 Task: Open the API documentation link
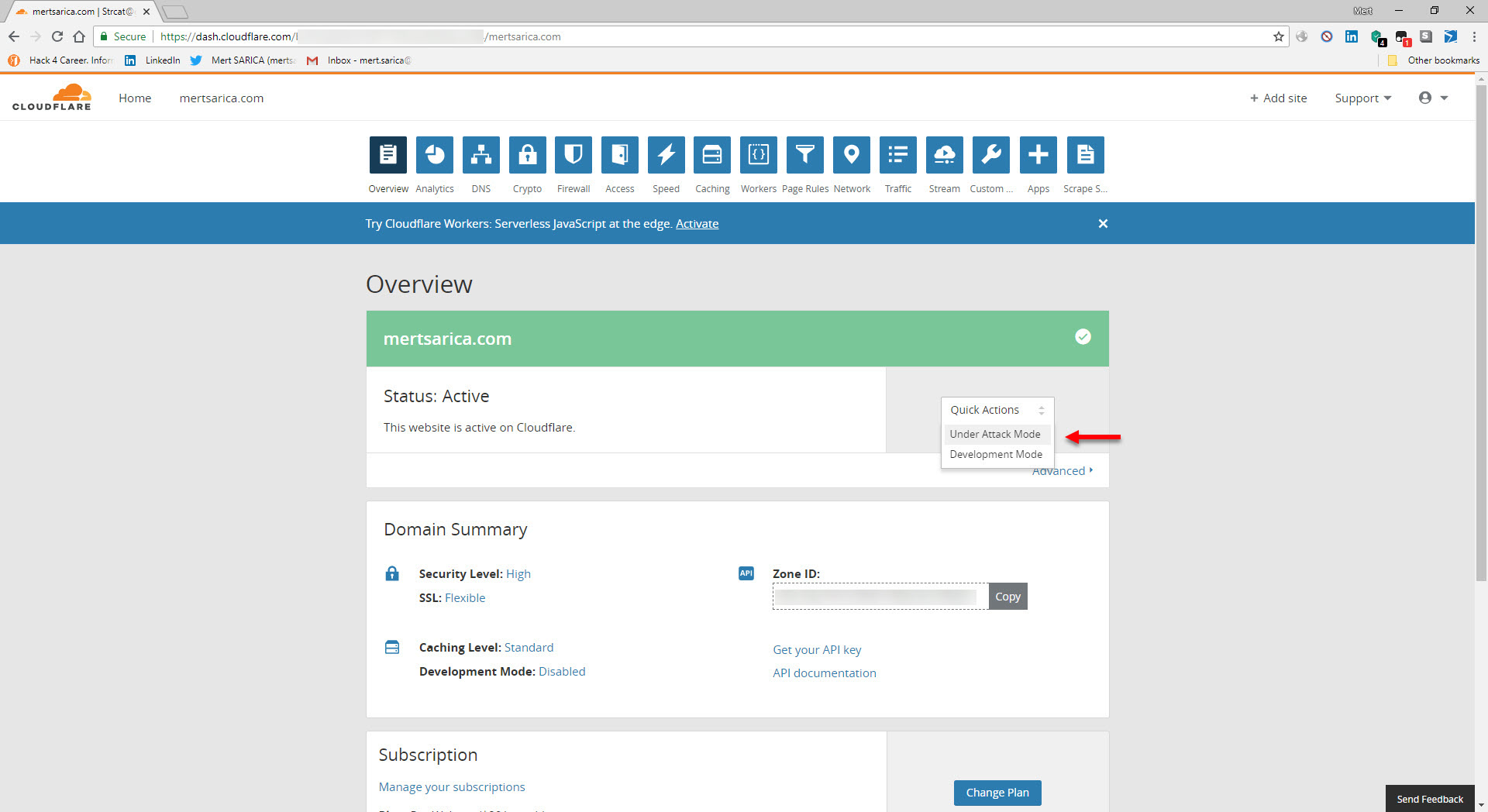825,673
